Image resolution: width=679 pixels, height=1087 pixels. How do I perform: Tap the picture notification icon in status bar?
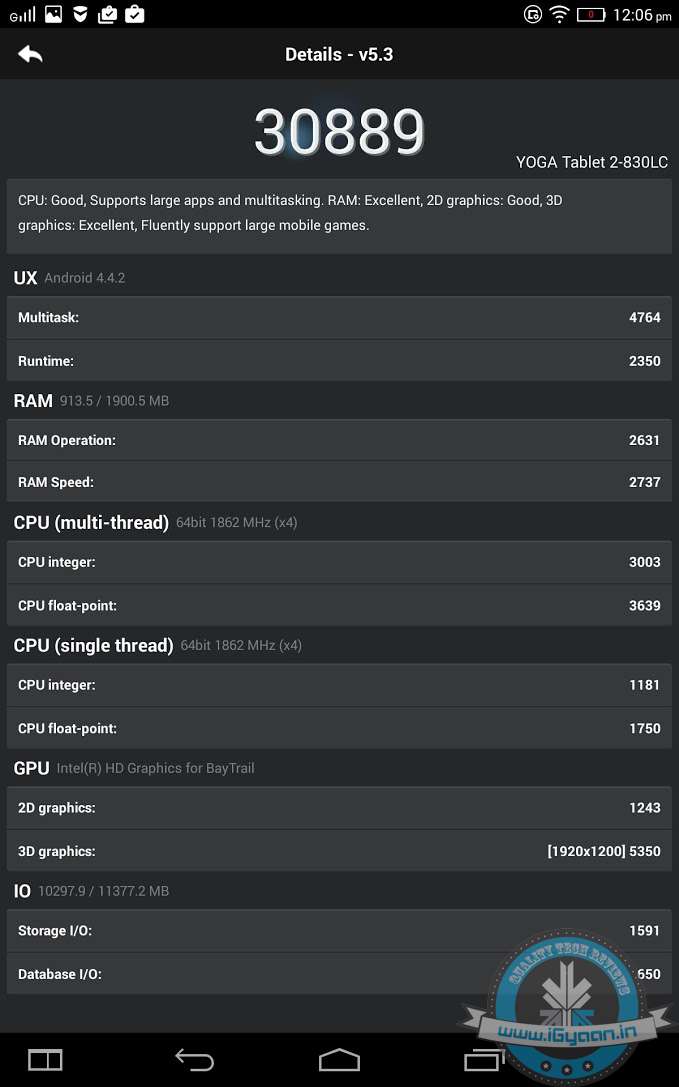[x=53, y=14]
